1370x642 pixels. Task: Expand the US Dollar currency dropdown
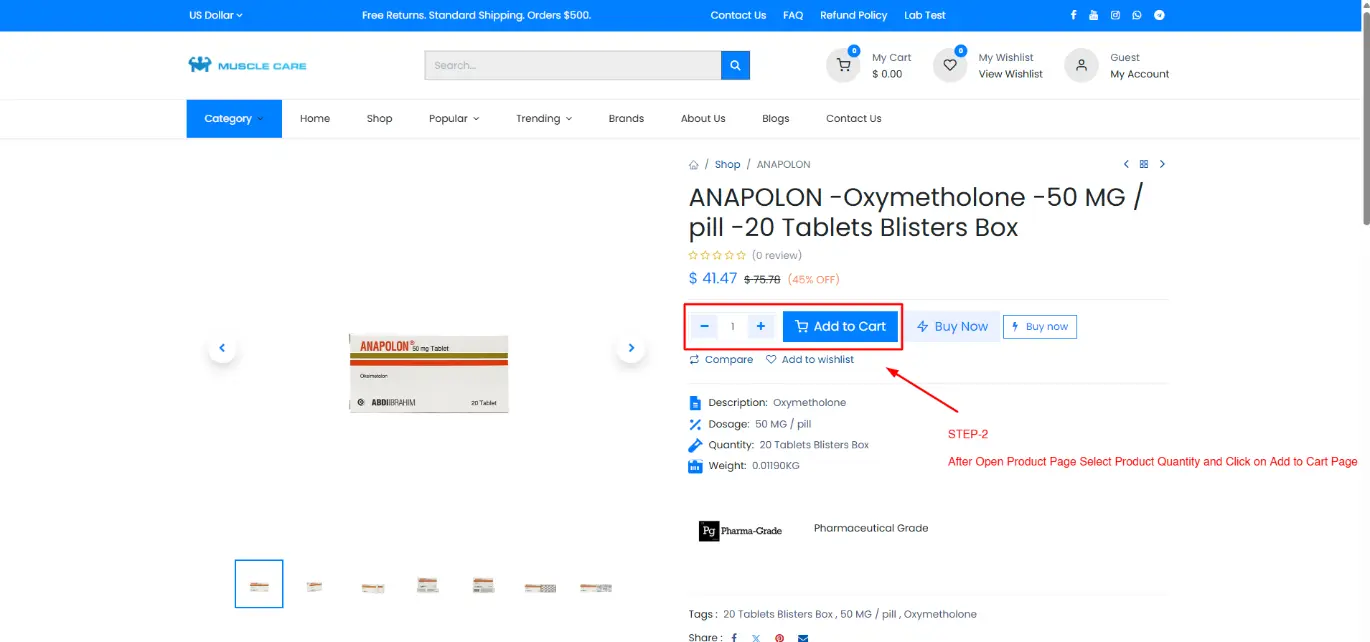pos(215,15)
